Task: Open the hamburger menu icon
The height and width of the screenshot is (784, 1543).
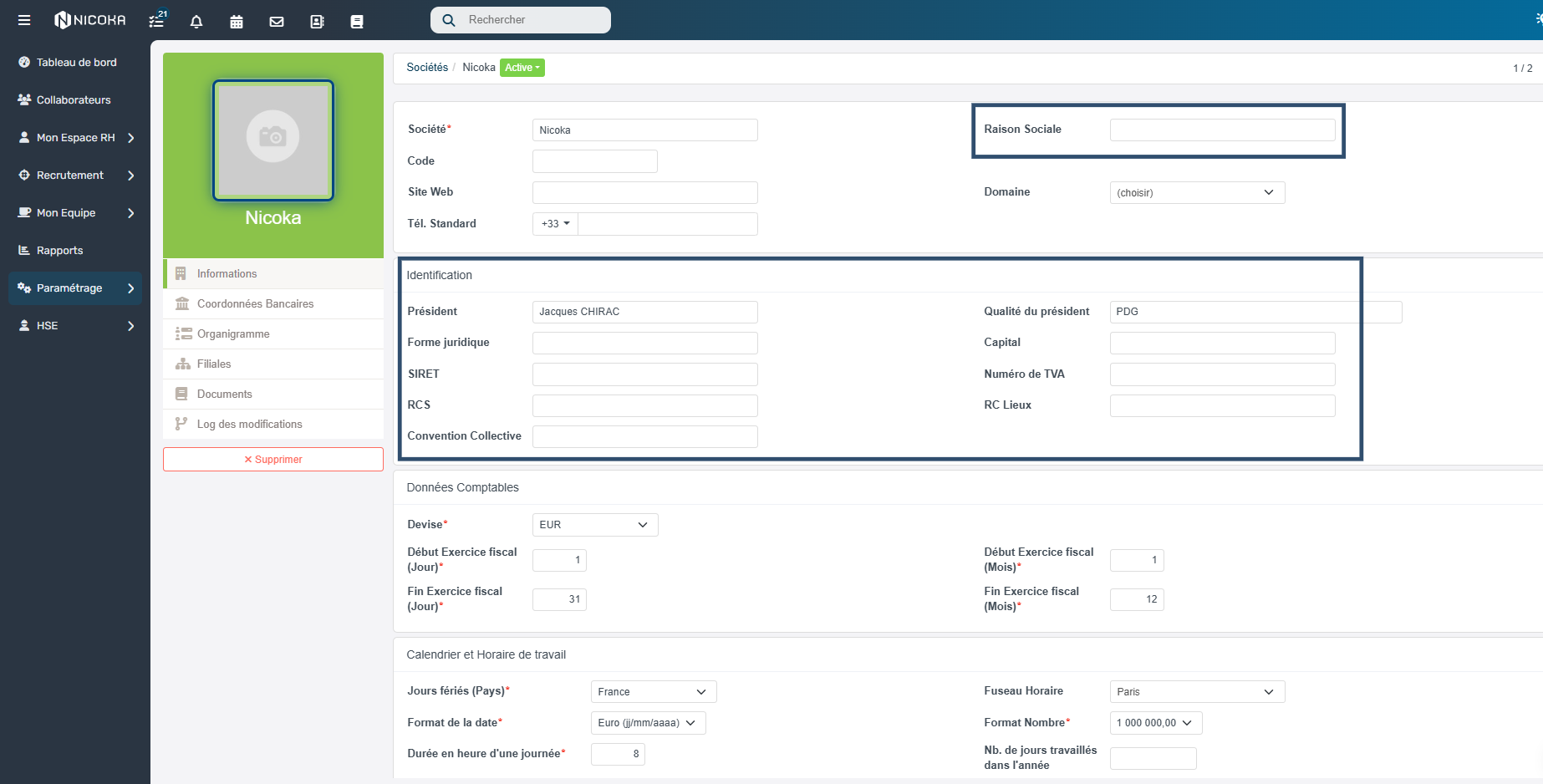Action: pyautogui.click(x=24, y=20)
